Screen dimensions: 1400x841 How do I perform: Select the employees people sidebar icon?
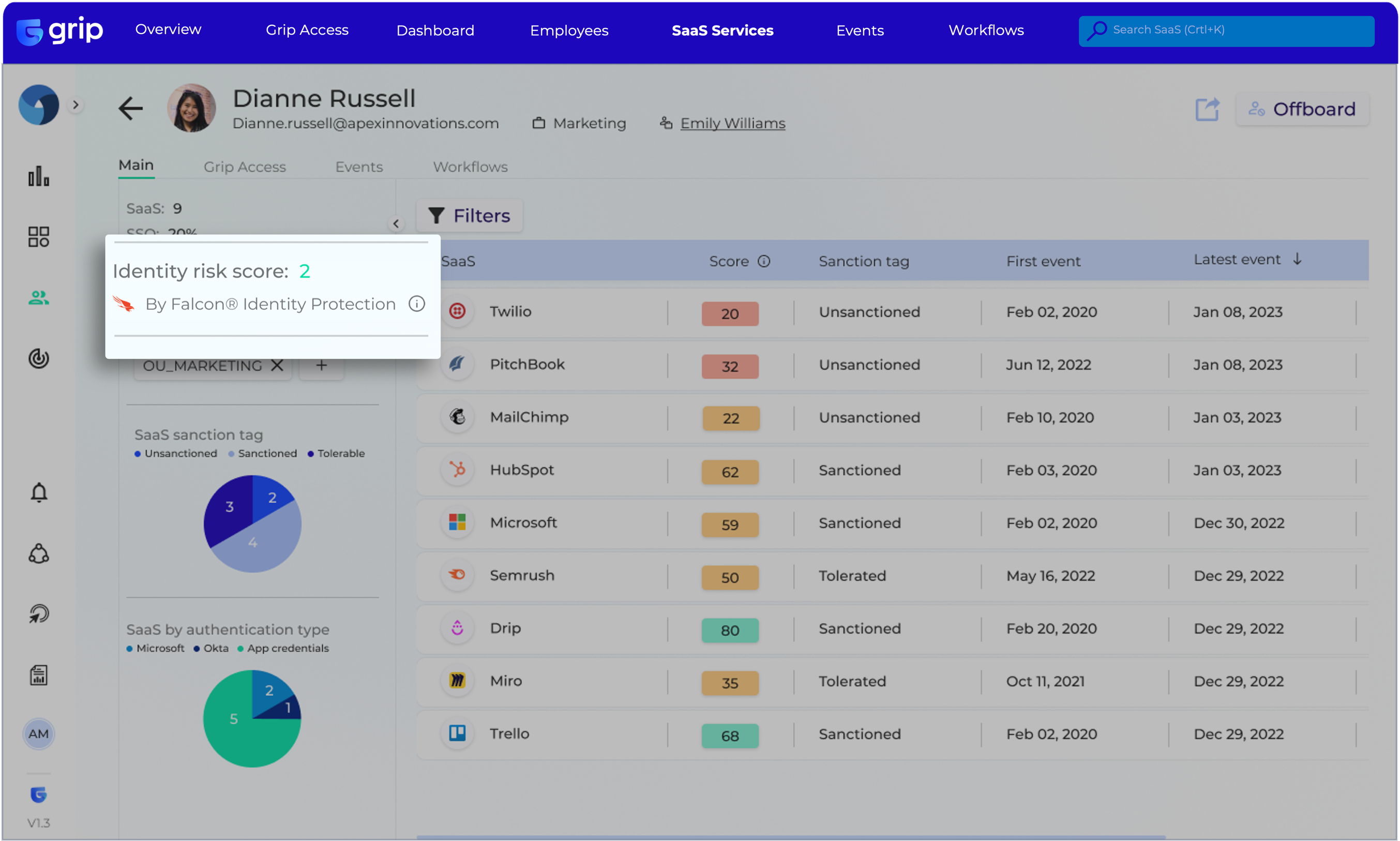pos(38,297)
